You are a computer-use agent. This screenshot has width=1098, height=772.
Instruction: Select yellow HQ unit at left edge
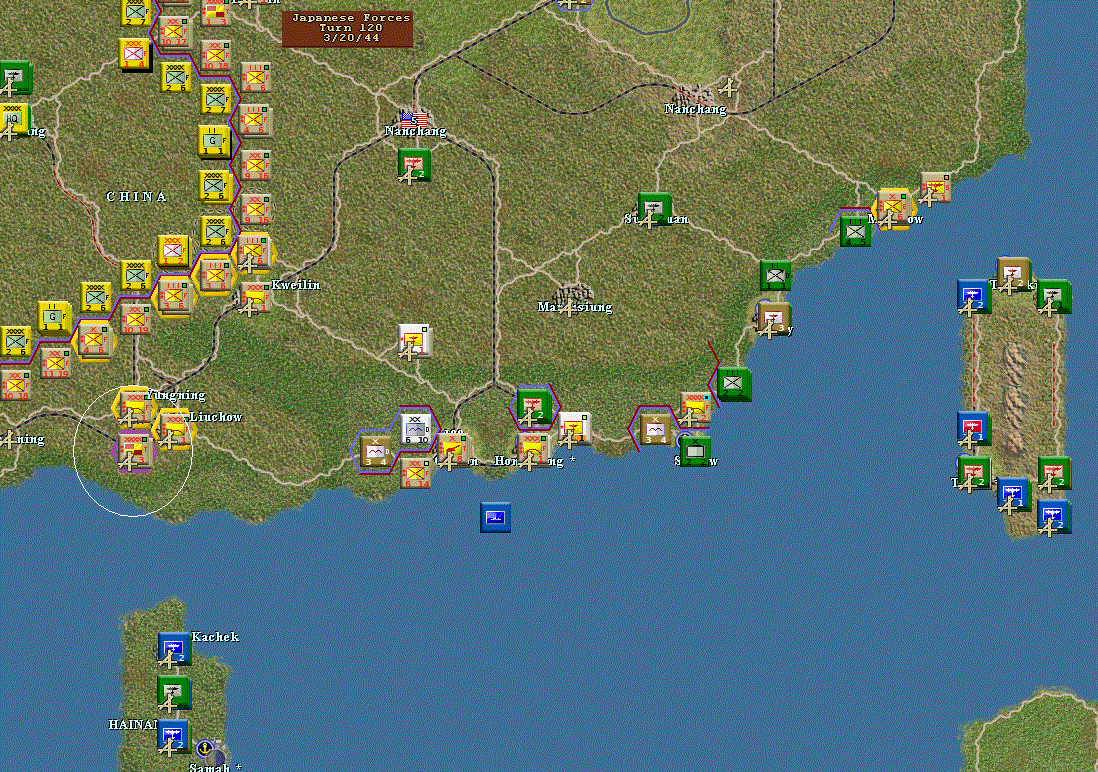click(x=14, y=120)
